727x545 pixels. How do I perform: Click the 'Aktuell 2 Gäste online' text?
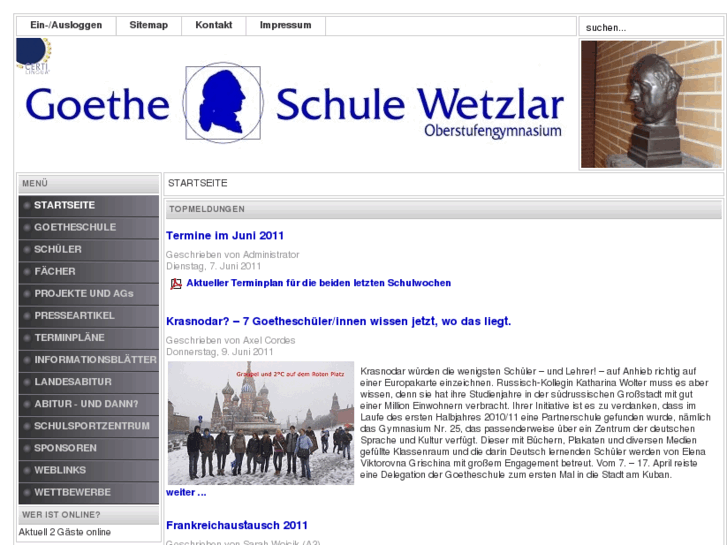(x=64, y=532)
